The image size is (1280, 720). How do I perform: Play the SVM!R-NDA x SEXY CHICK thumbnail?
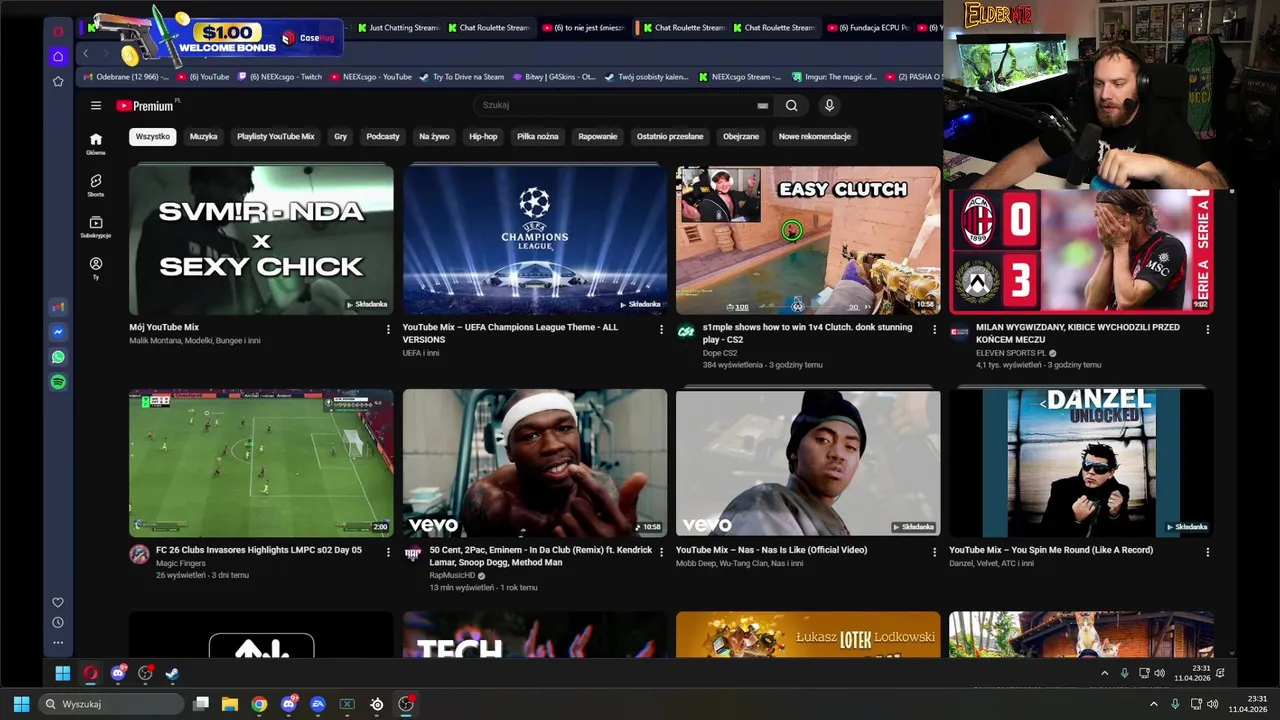(x=261, y=240)
